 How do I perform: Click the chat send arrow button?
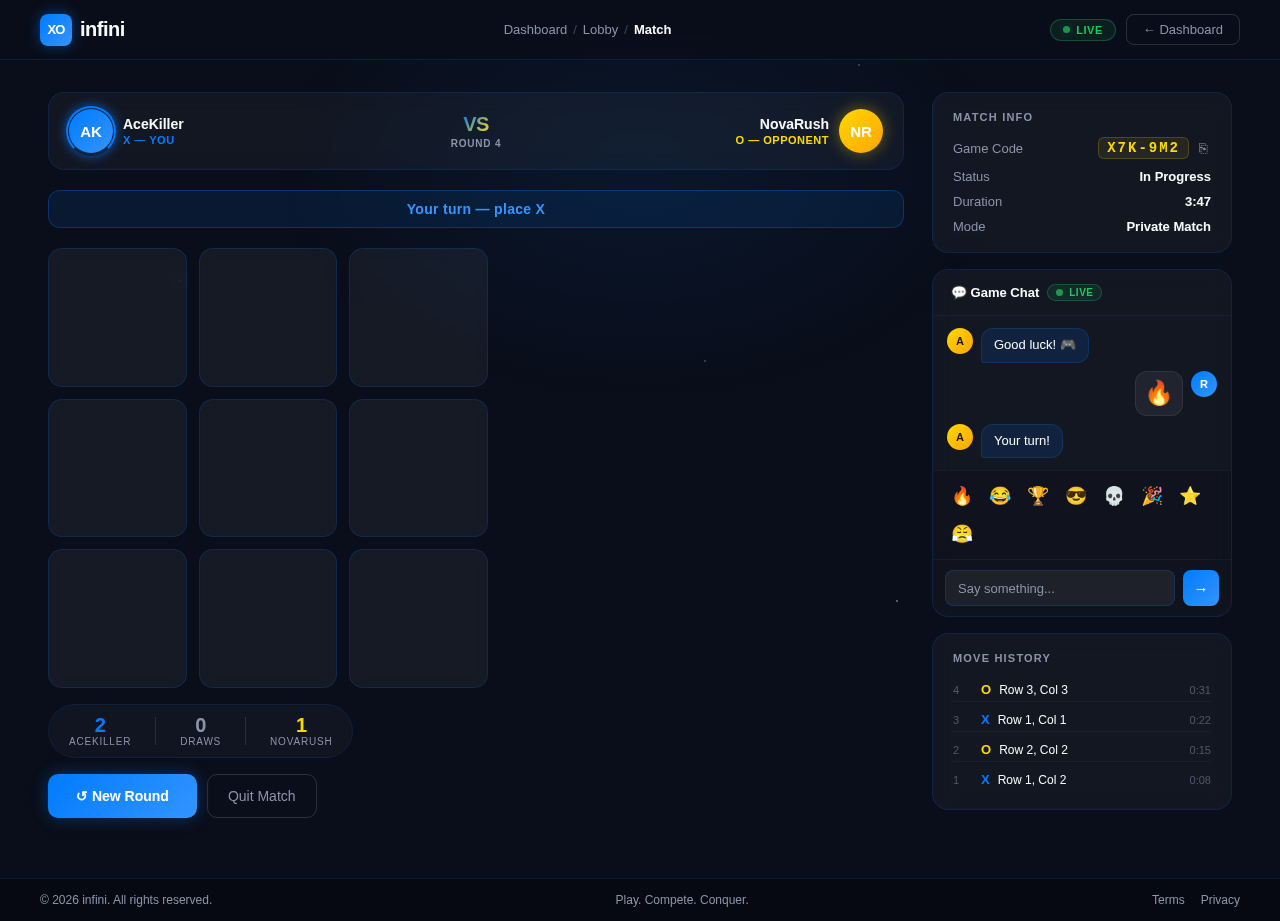coord(1200,588)
